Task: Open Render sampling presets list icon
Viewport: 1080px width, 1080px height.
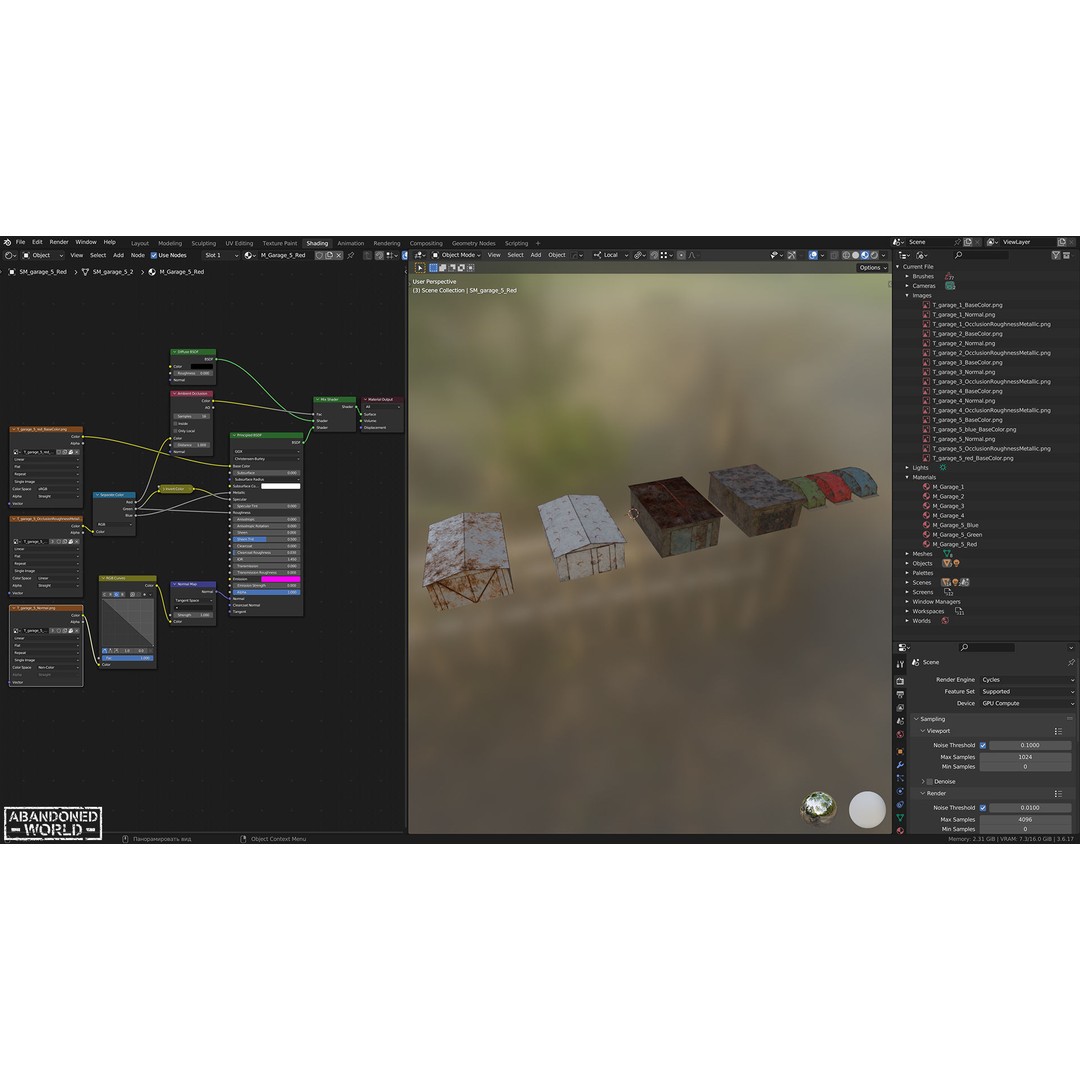Action: (x=1058, y=794)
